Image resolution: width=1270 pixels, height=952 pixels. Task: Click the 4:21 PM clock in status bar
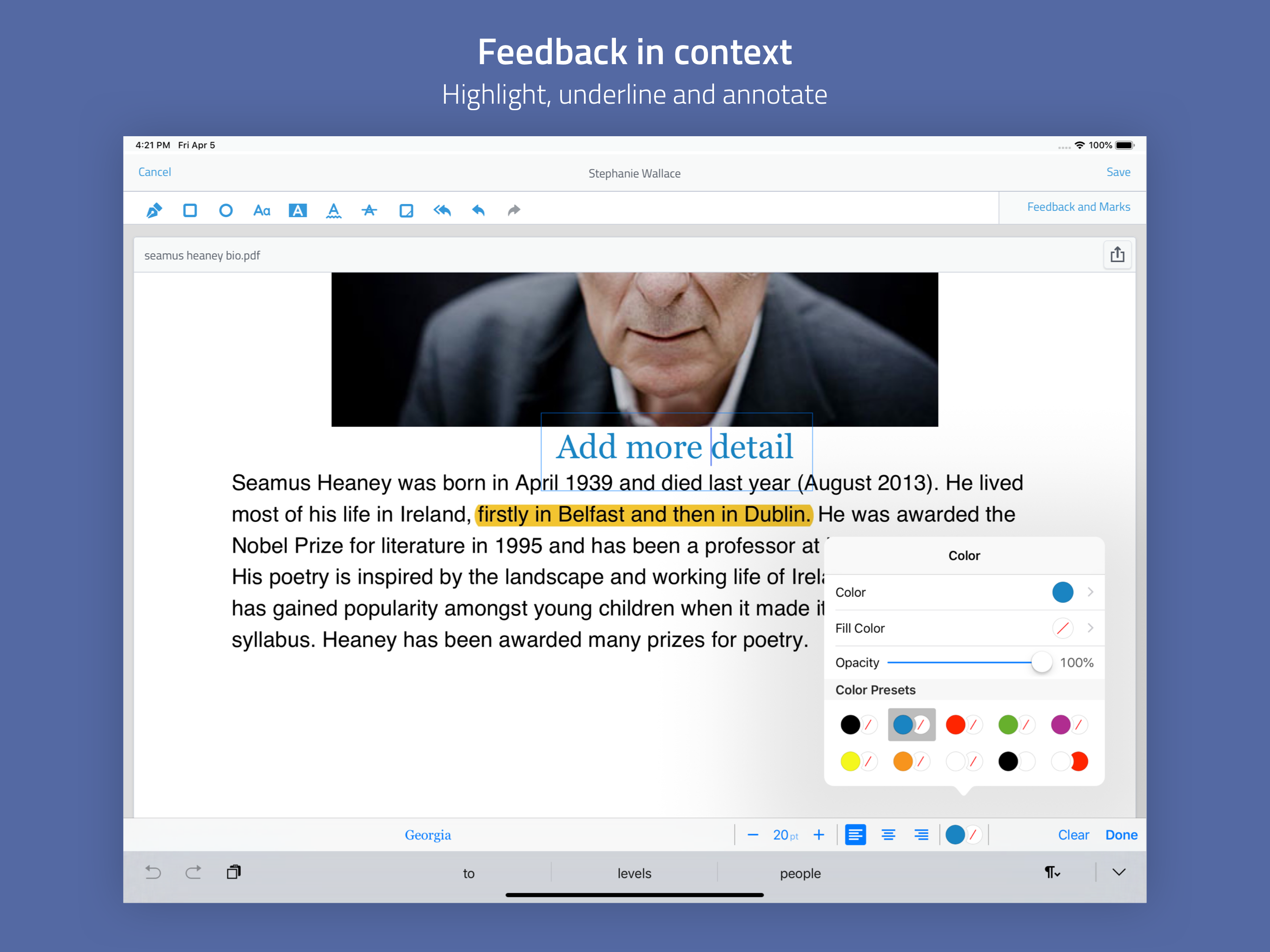(x=153, y=145)
